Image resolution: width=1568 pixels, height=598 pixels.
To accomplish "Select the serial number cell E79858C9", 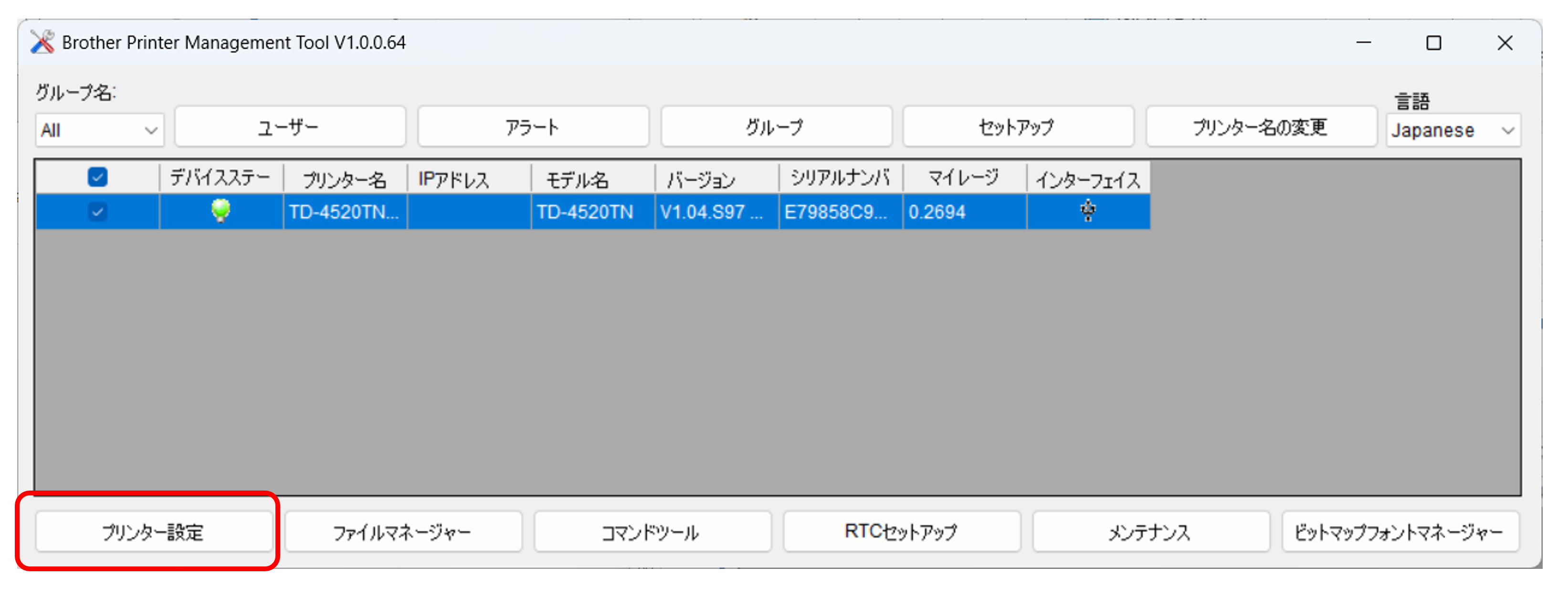I will pyautogui.click(x=840, y=212).
